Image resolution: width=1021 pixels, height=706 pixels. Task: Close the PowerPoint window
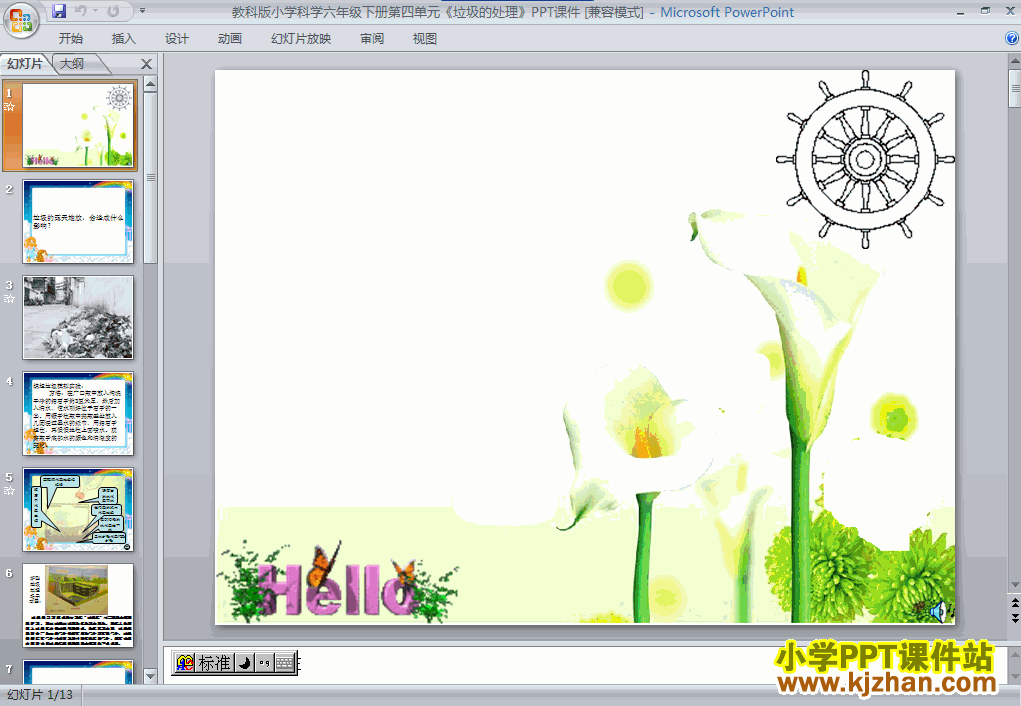point(1011,11)
